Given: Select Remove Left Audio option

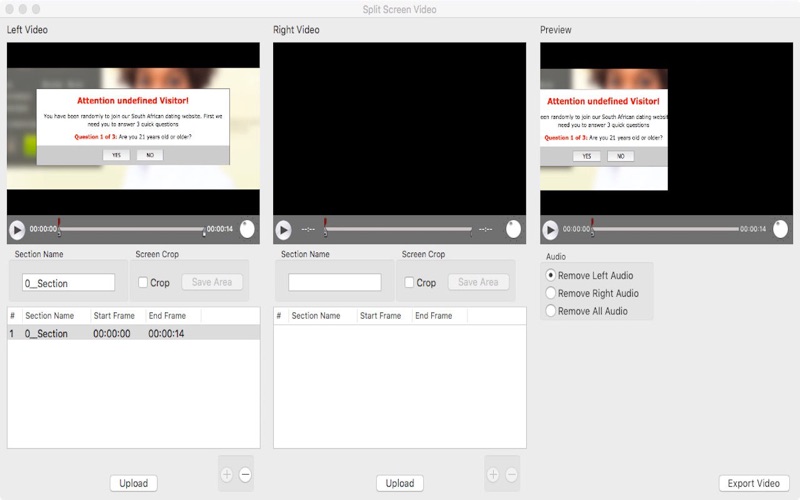Looking at the screenshot, I should click(551, 275).
